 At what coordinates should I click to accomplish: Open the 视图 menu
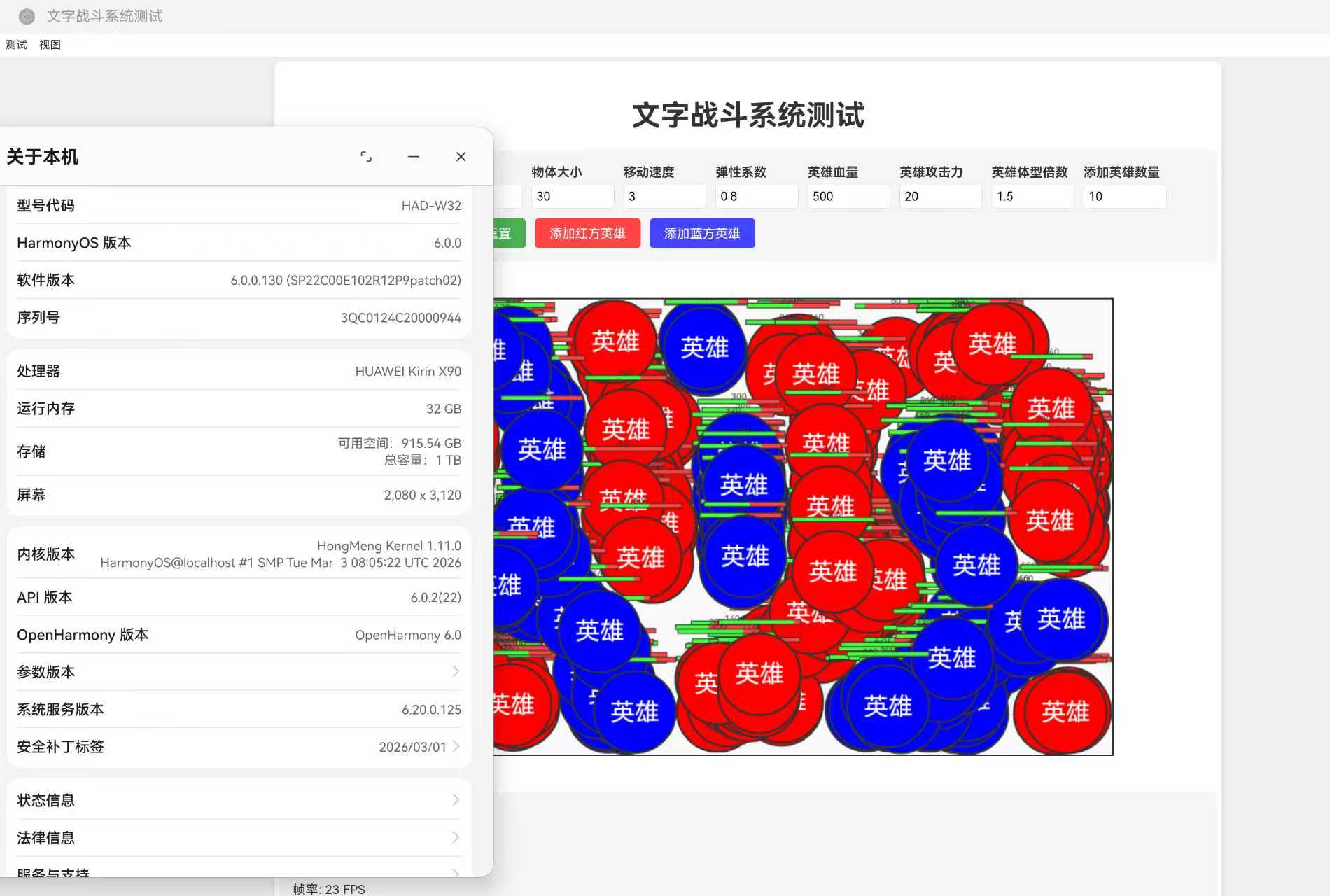pos(50,44)
